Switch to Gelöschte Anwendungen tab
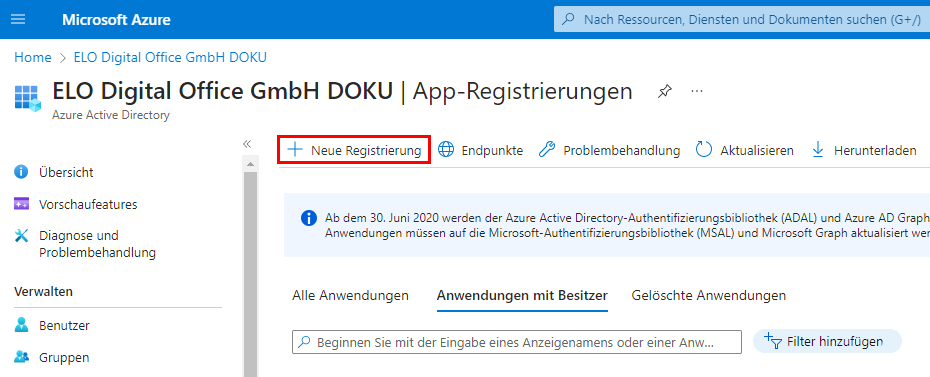This screenshot has width=930, height=377. click(x=709, y=295)
